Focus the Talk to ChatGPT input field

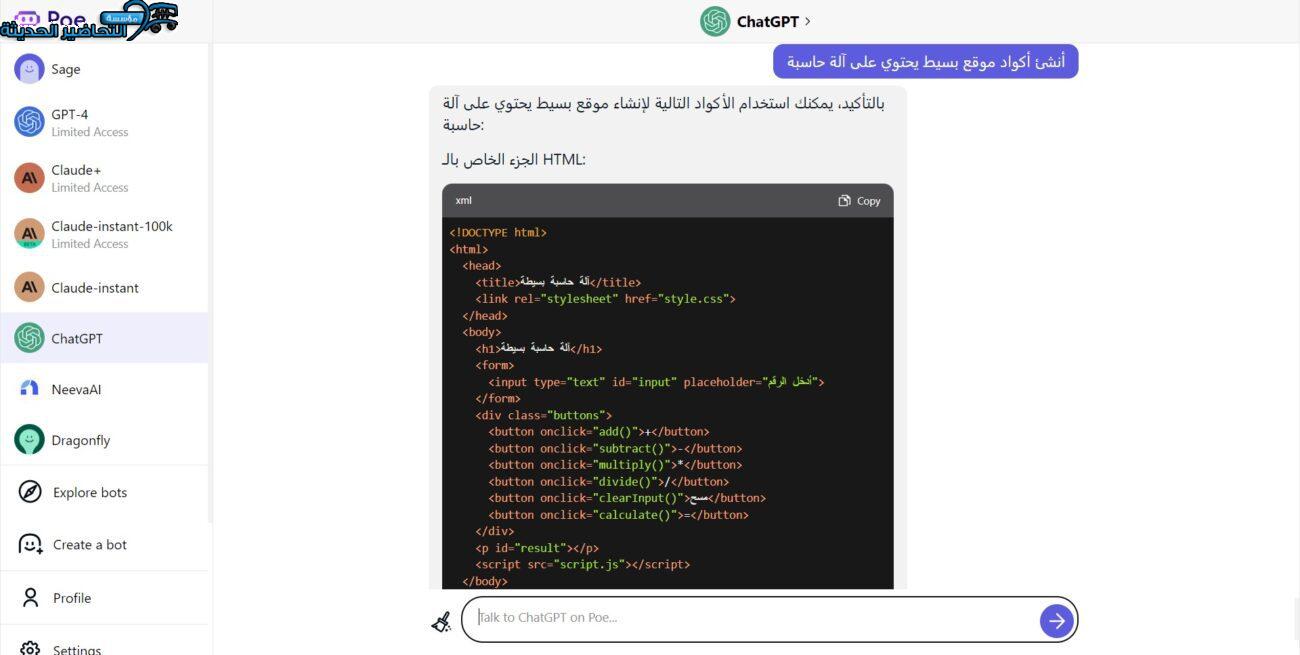tap(755, 618)
